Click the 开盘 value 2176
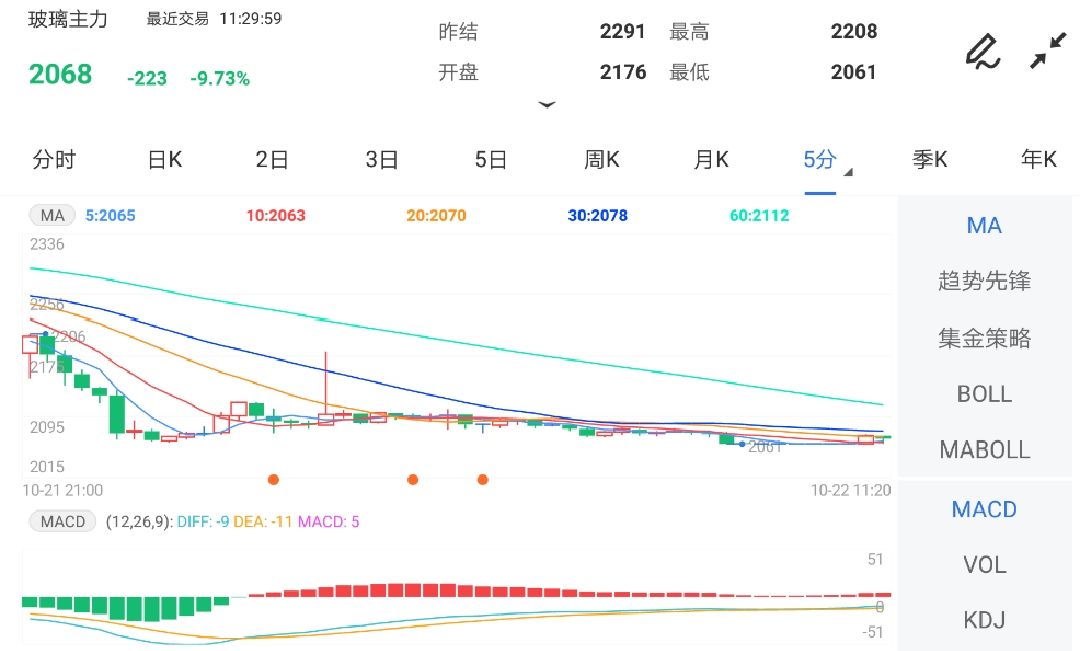Viewport: 1080px width, 651px height. (623, 72)
